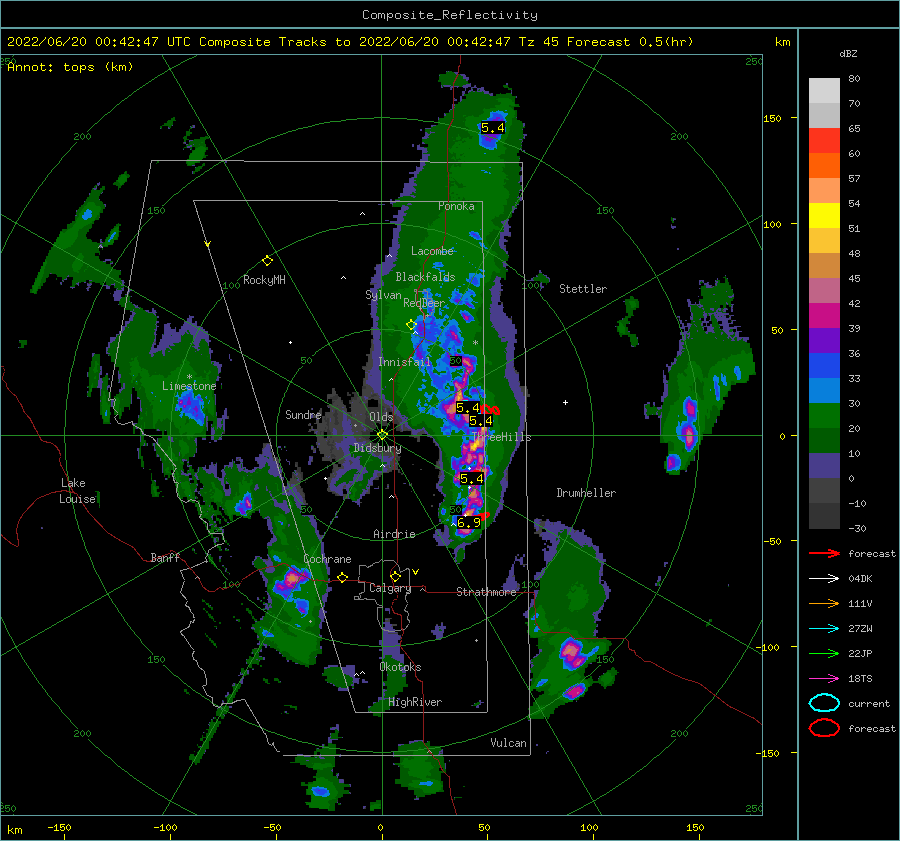
Task: Click the yellow diamond marker below Cochrane label
Action: tap(342, 578)
